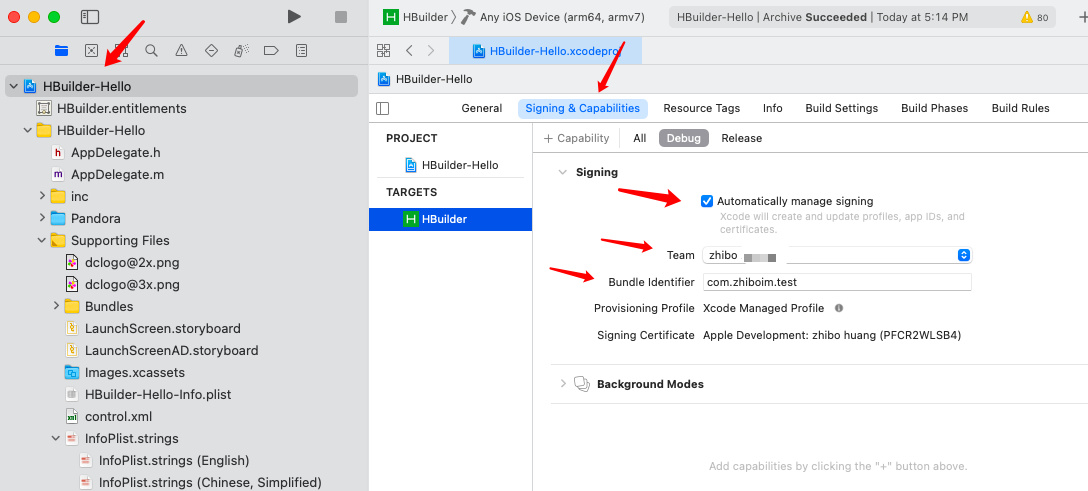Choose Any iOS Device destination
Image resolution: width=1088 pixels, height=491 pixels.
(x=553, y=17)
